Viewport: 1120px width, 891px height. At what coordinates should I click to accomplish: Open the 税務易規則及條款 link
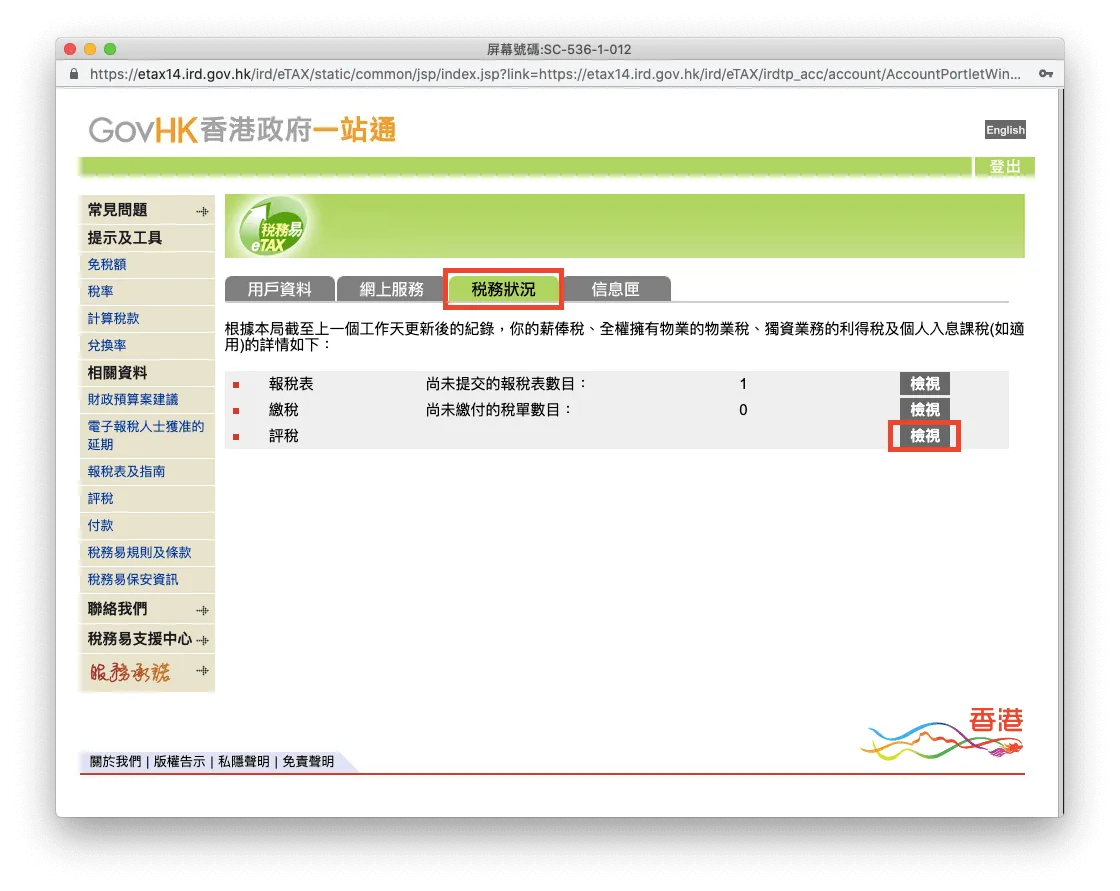click(139, 552)
